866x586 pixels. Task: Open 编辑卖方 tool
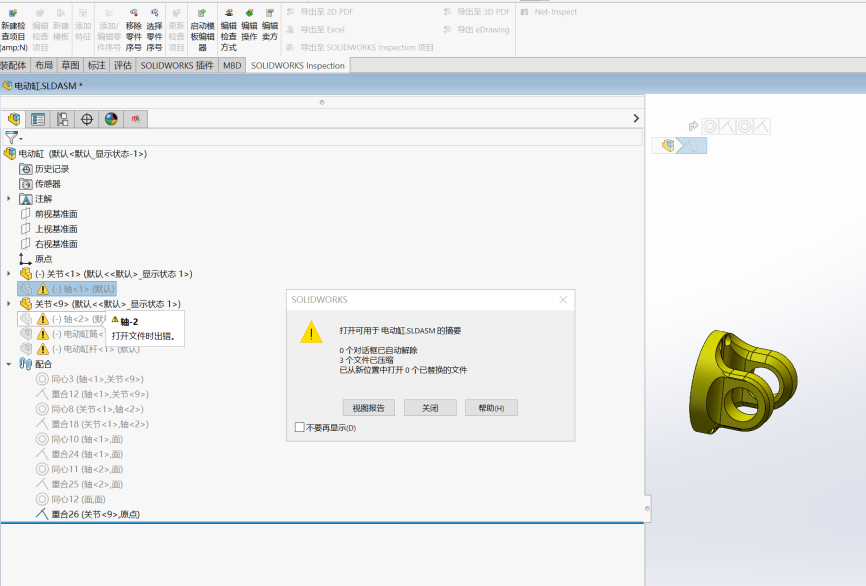[270, 25]
